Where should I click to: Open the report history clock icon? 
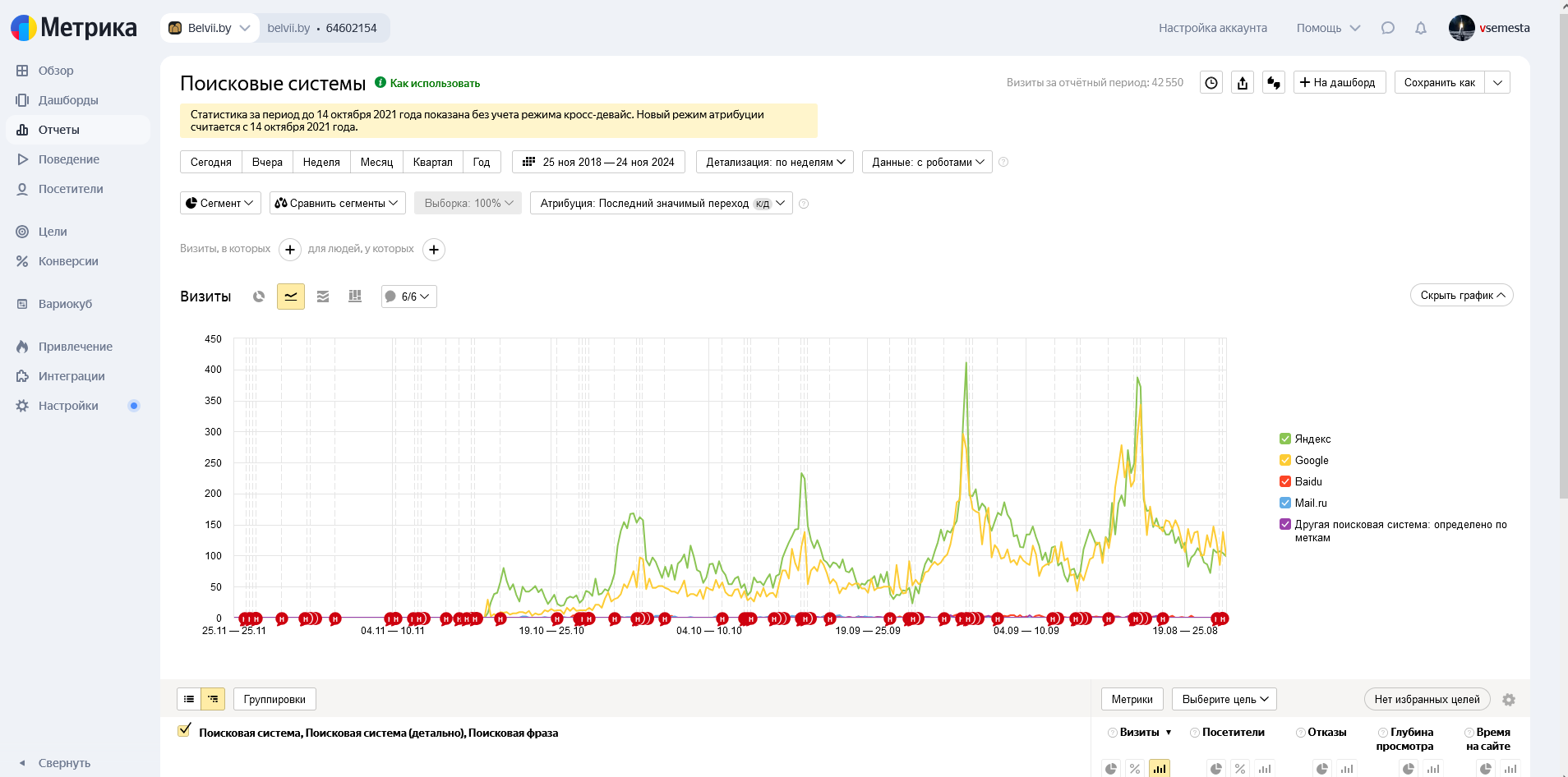coord(1211,82)
